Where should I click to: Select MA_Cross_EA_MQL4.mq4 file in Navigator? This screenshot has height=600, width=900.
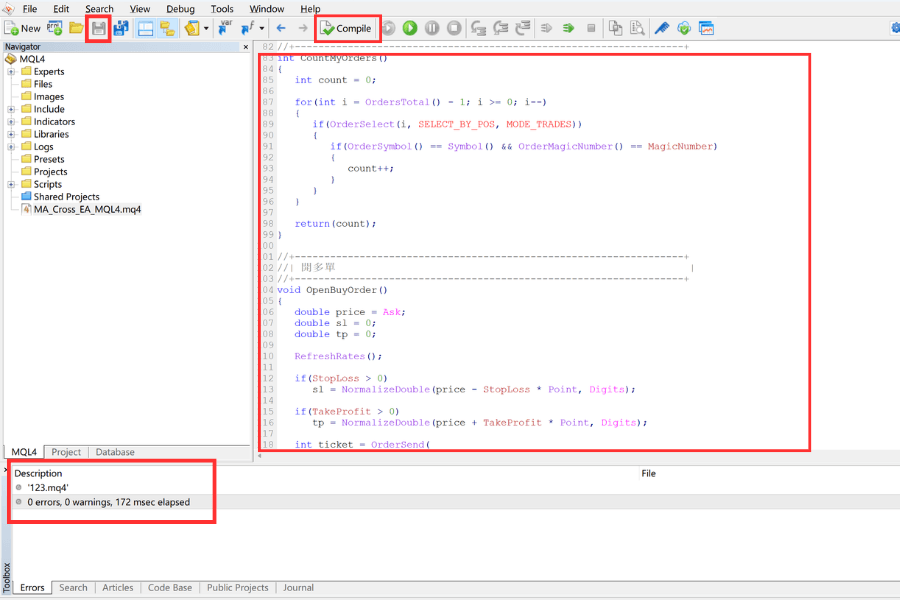click(x=87, y=210)
